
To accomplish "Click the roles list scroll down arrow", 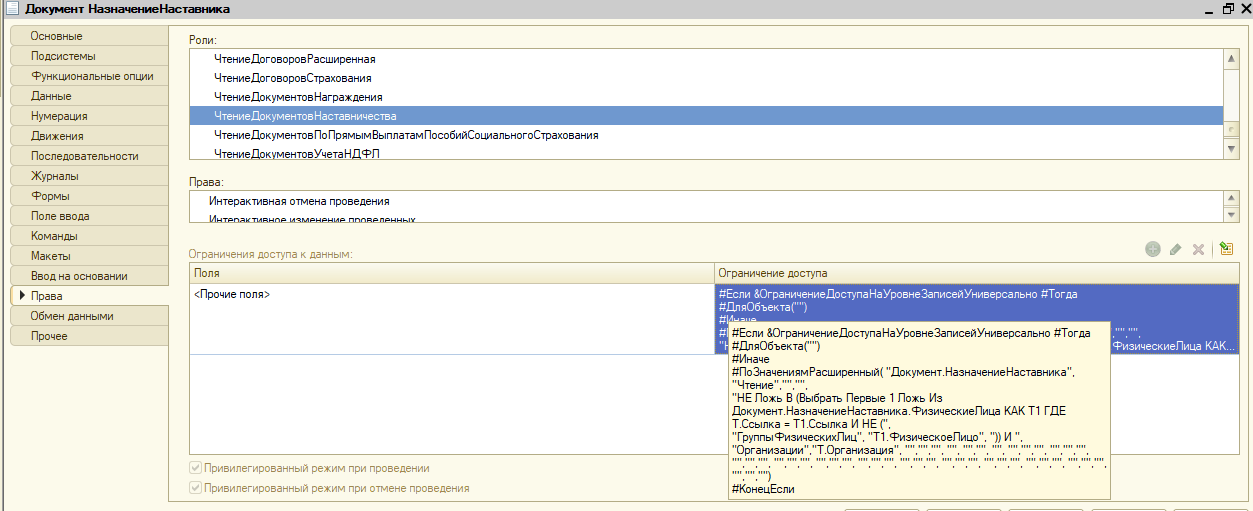I will point(1232,149).
